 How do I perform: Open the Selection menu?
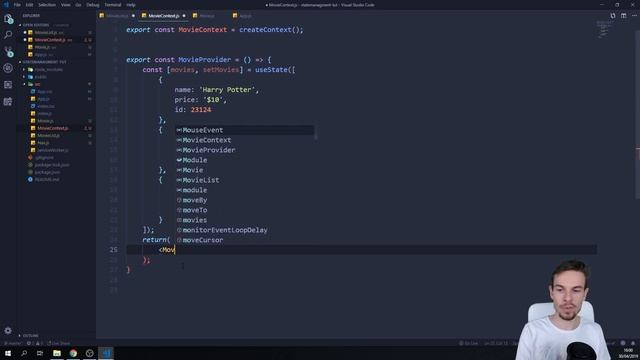[47, 5]
